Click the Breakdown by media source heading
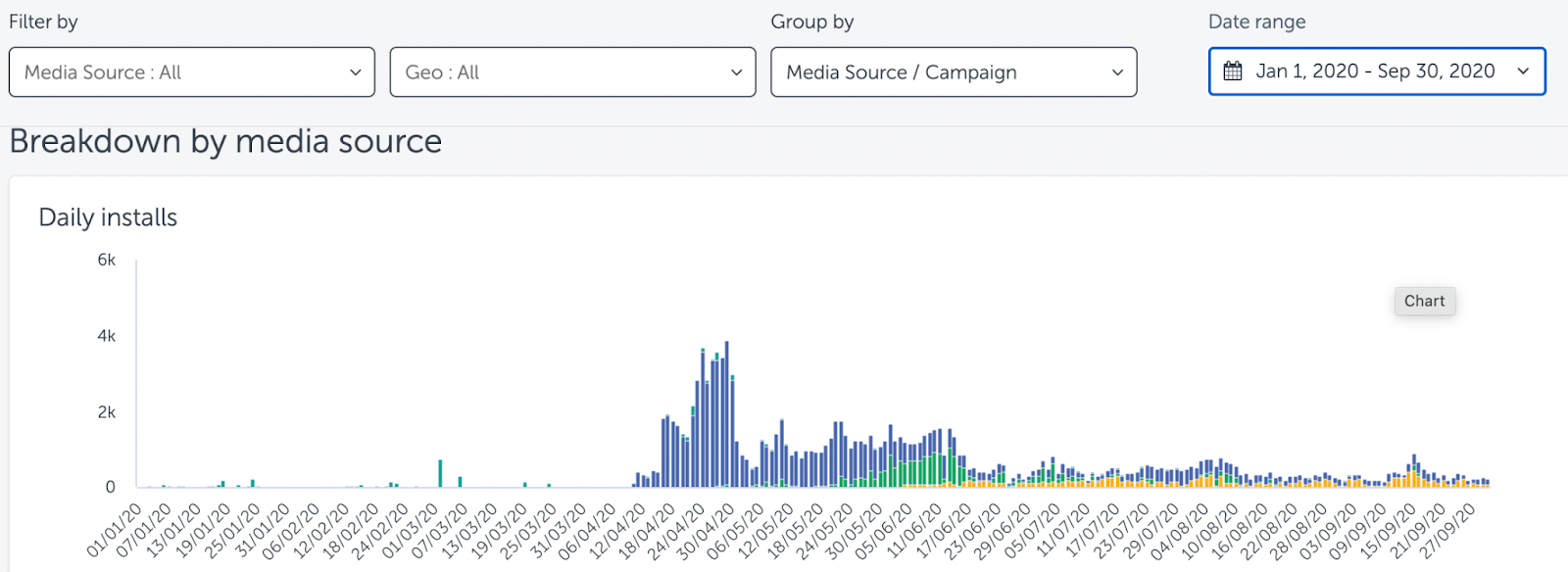Image resolution: width=1568 pixels, height=572 pixels. [225, 142]
